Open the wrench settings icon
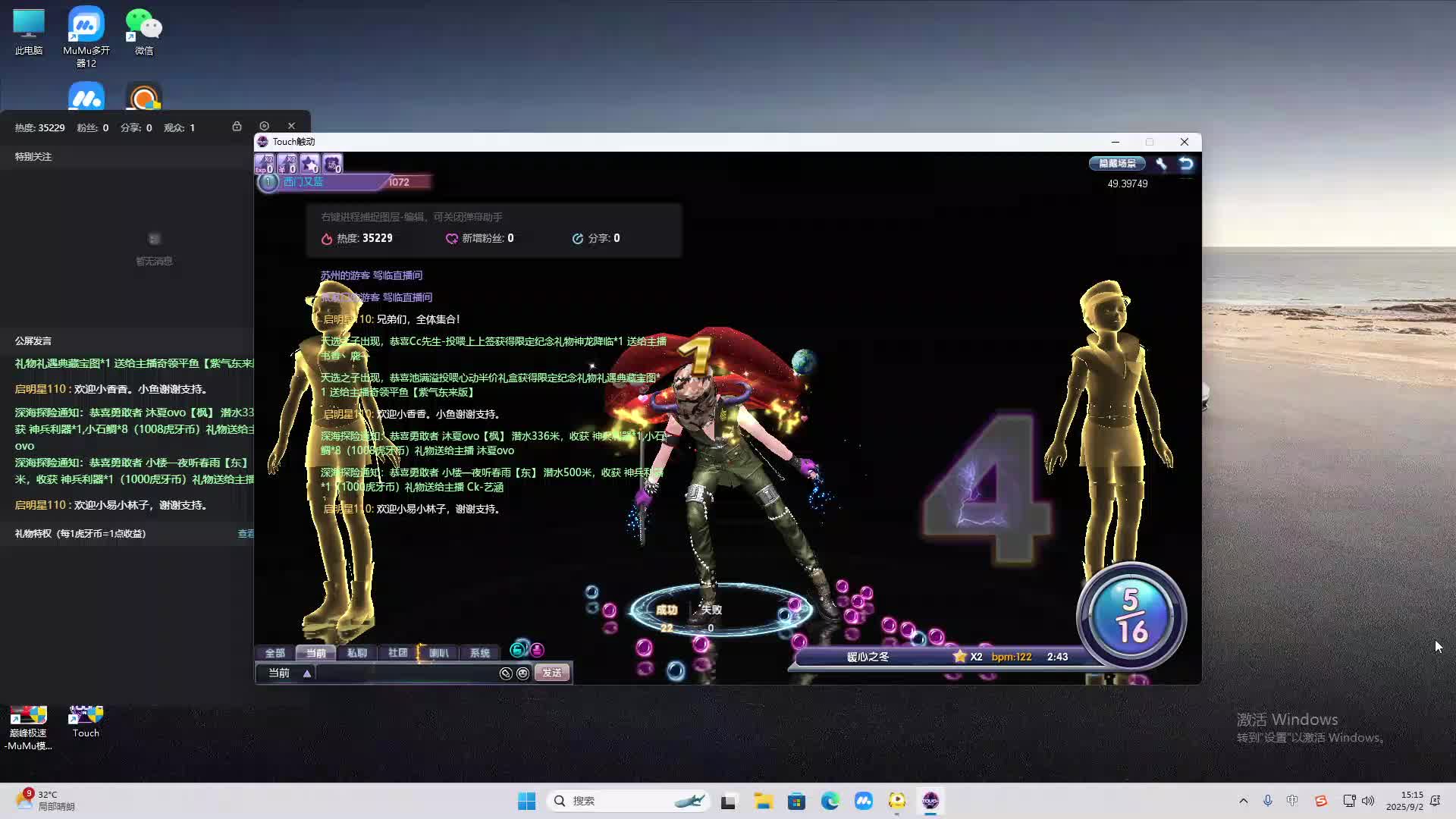The width and height of the screenshot is (1456, 819). pos(1161,163)
